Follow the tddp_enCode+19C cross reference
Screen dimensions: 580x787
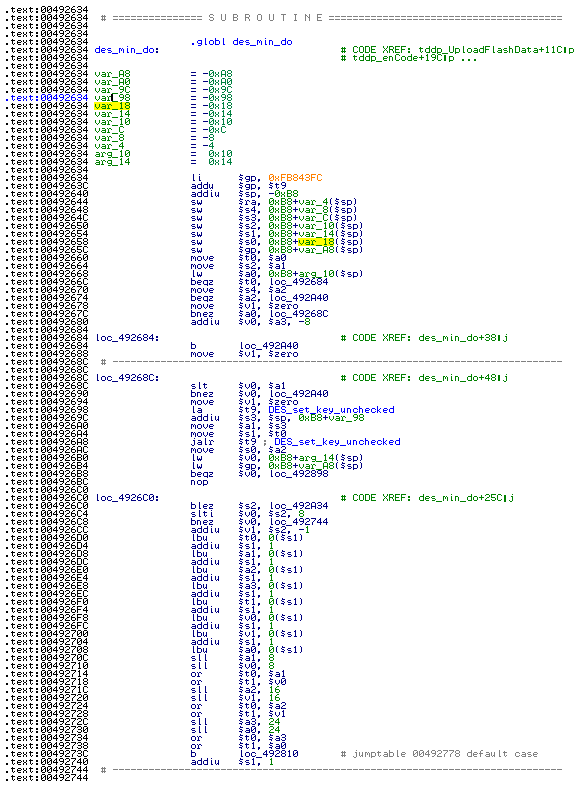[403, 58]
